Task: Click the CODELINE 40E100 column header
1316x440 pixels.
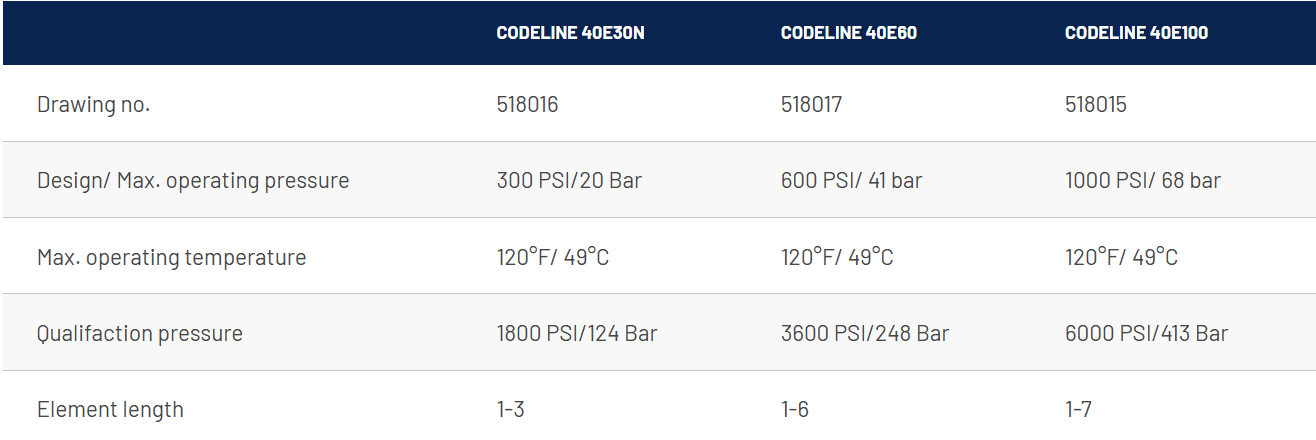Action: [x=1137, y=33]
